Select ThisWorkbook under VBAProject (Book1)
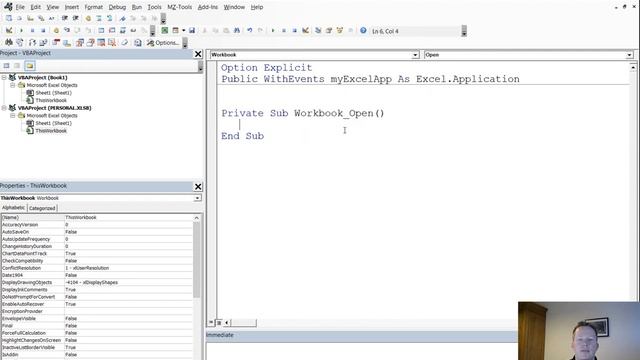Image resolution: width=640 pixels, height=360 pixels. (x=51, y=100)
